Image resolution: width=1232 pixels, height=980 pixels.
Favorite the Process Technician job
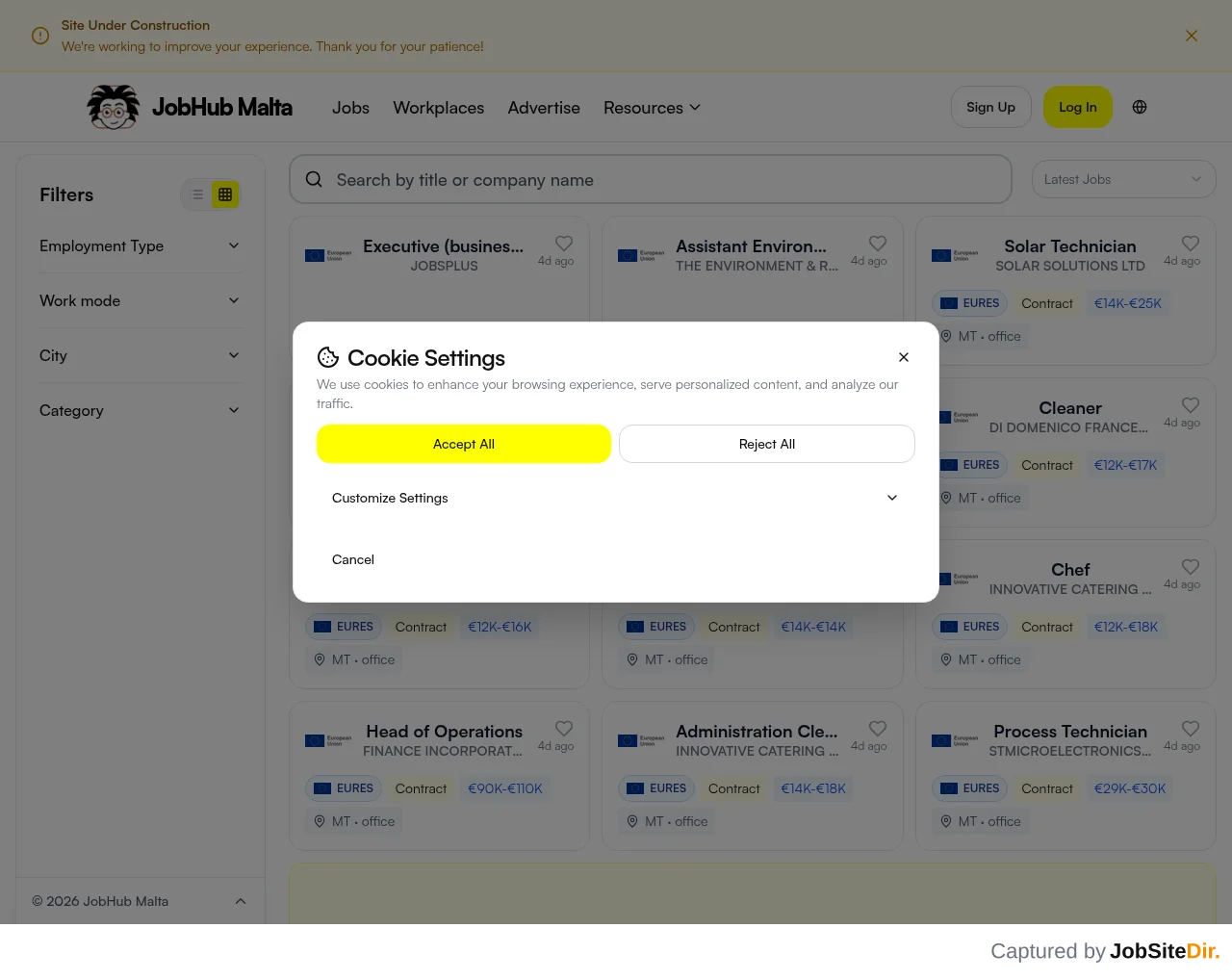coord(1191,729)
